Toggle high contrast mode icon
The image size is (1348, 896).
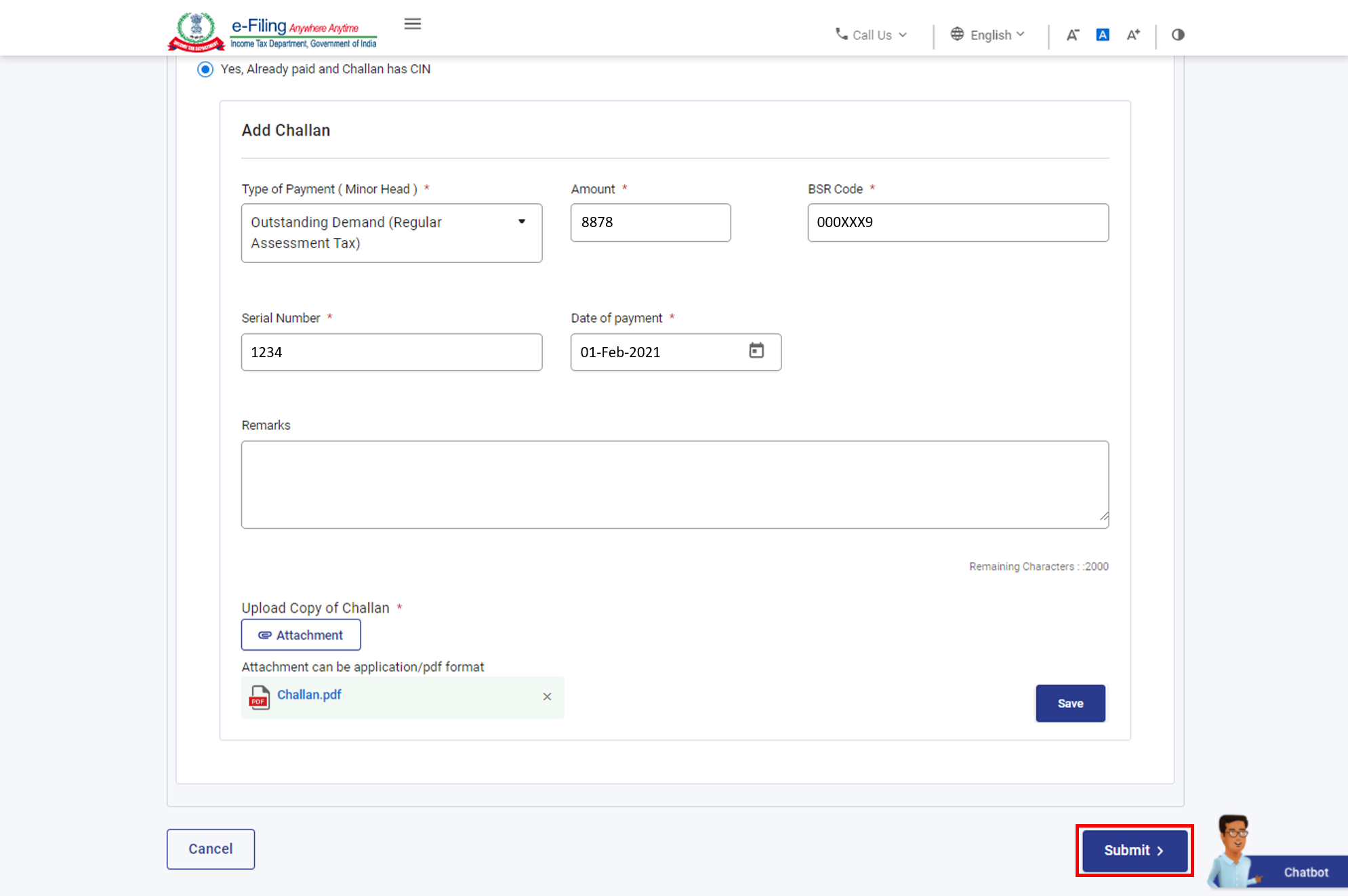[x=1178, y=35]
